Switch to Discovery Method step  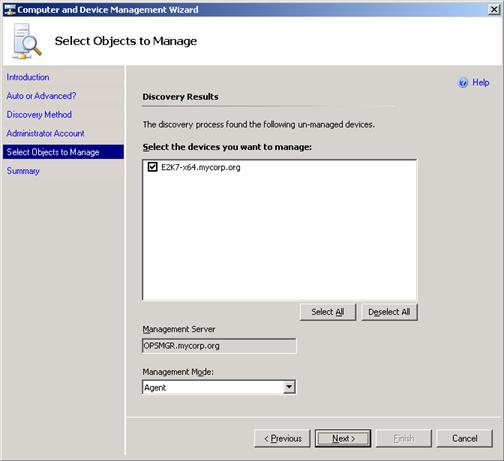pos(39,114)
